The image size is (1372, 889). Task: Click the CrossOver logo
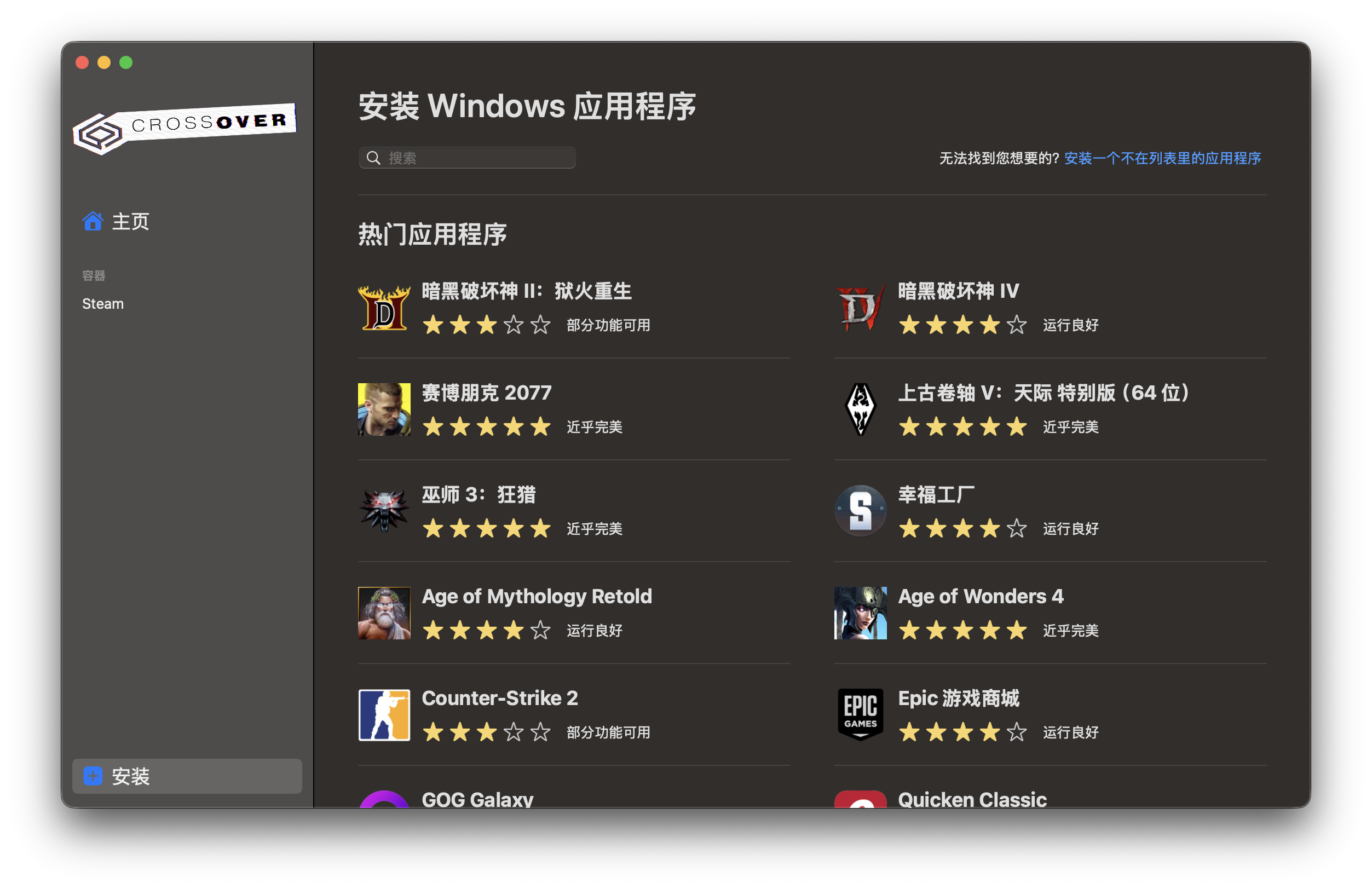coord(185,129)
